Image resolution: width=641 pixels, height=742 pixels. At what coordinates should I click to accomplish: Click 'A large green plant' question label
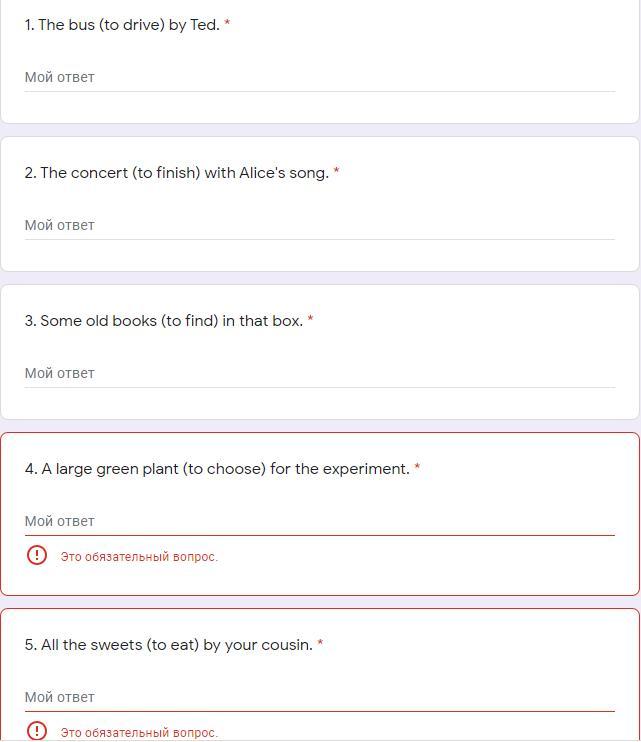click(x=216, y=469)
